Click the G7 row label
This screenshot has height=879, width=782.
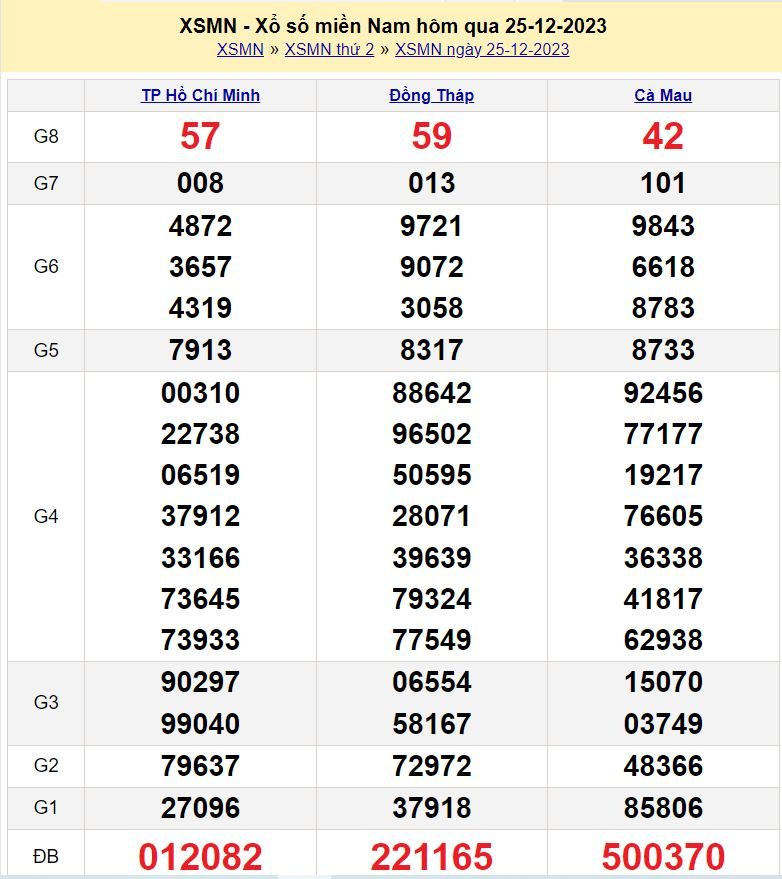pos(46,183)
